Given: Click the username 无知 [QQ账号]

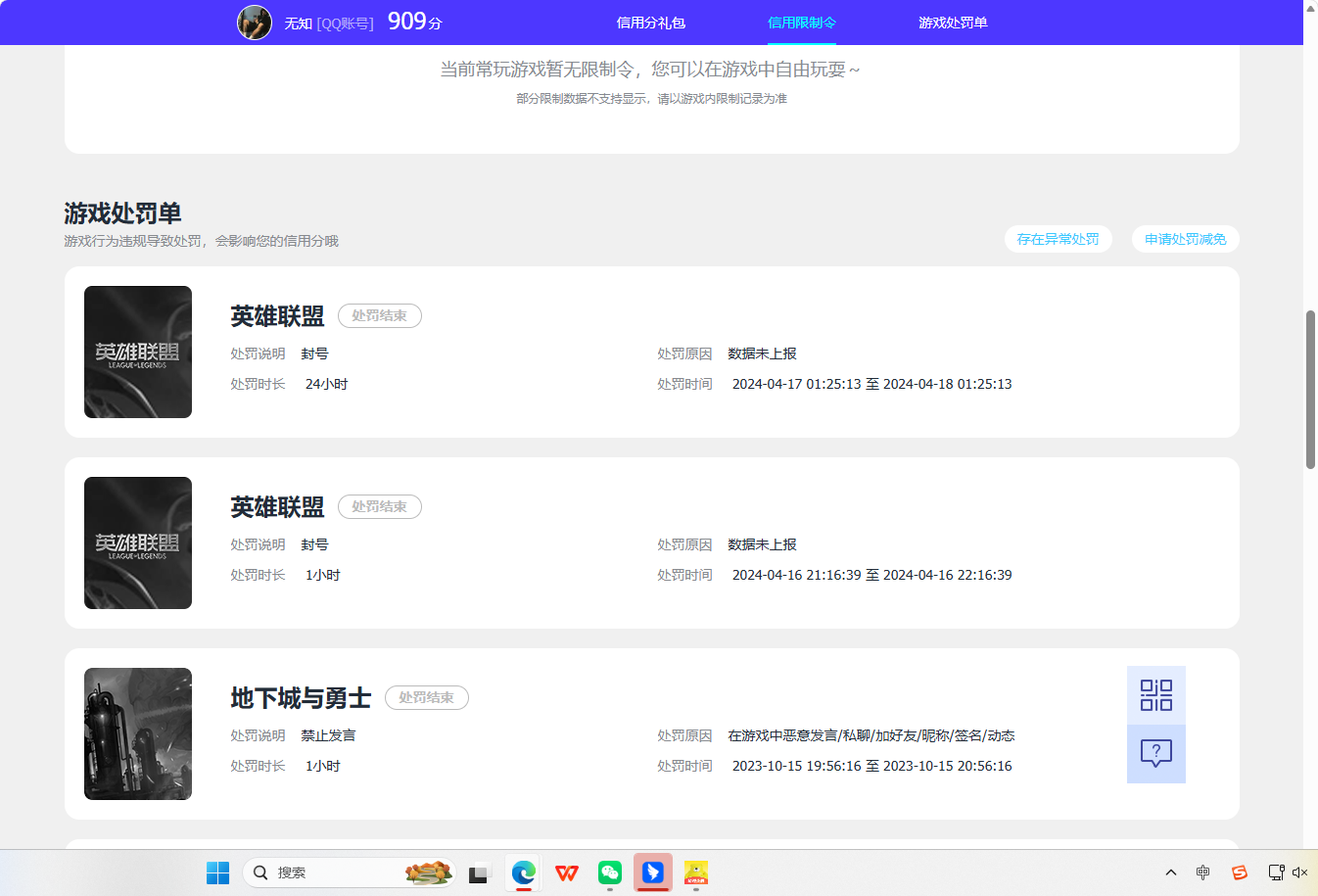Looking at the screenshot, I should click(329, 24).
